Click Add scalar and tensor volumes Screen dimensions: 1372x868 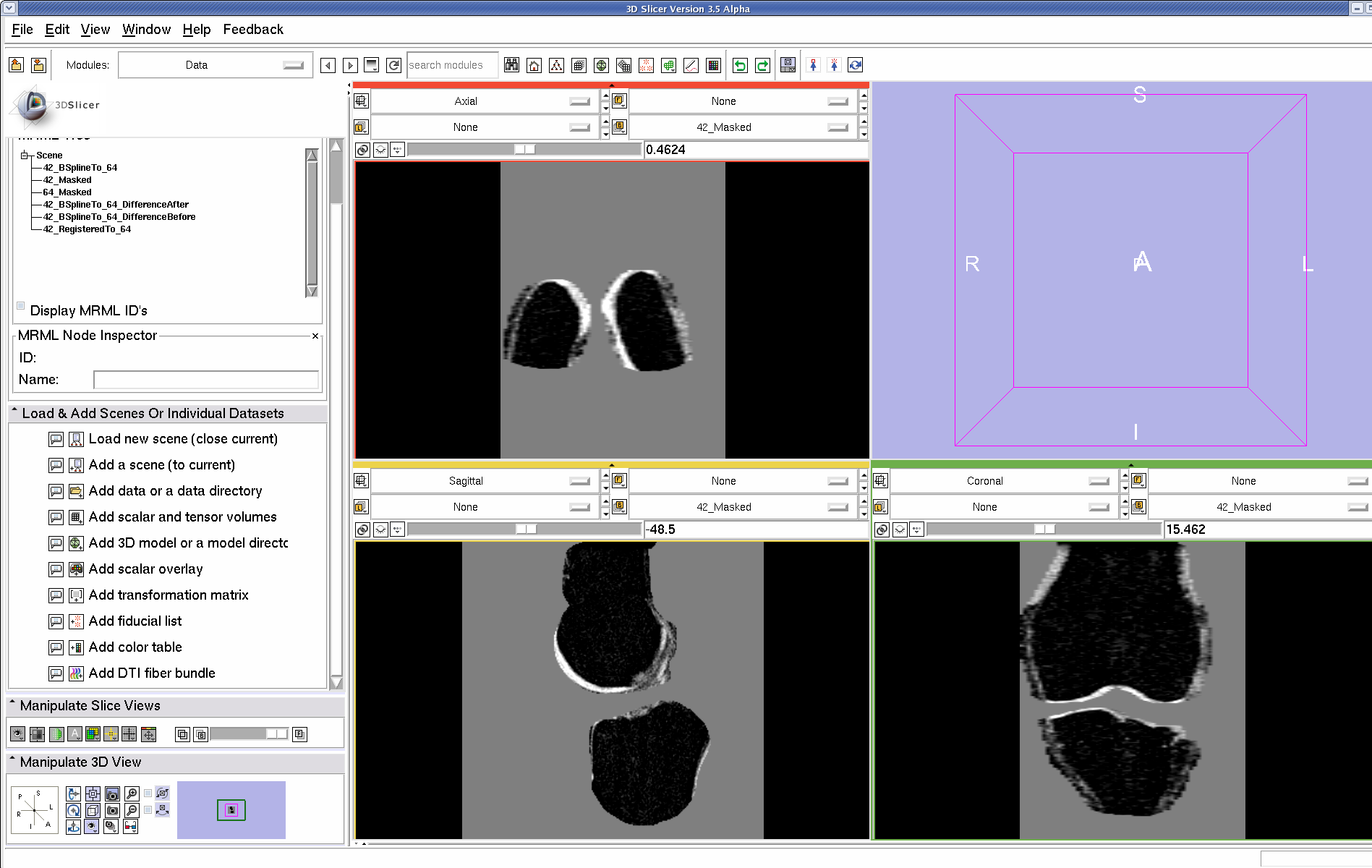coord(182,517)
